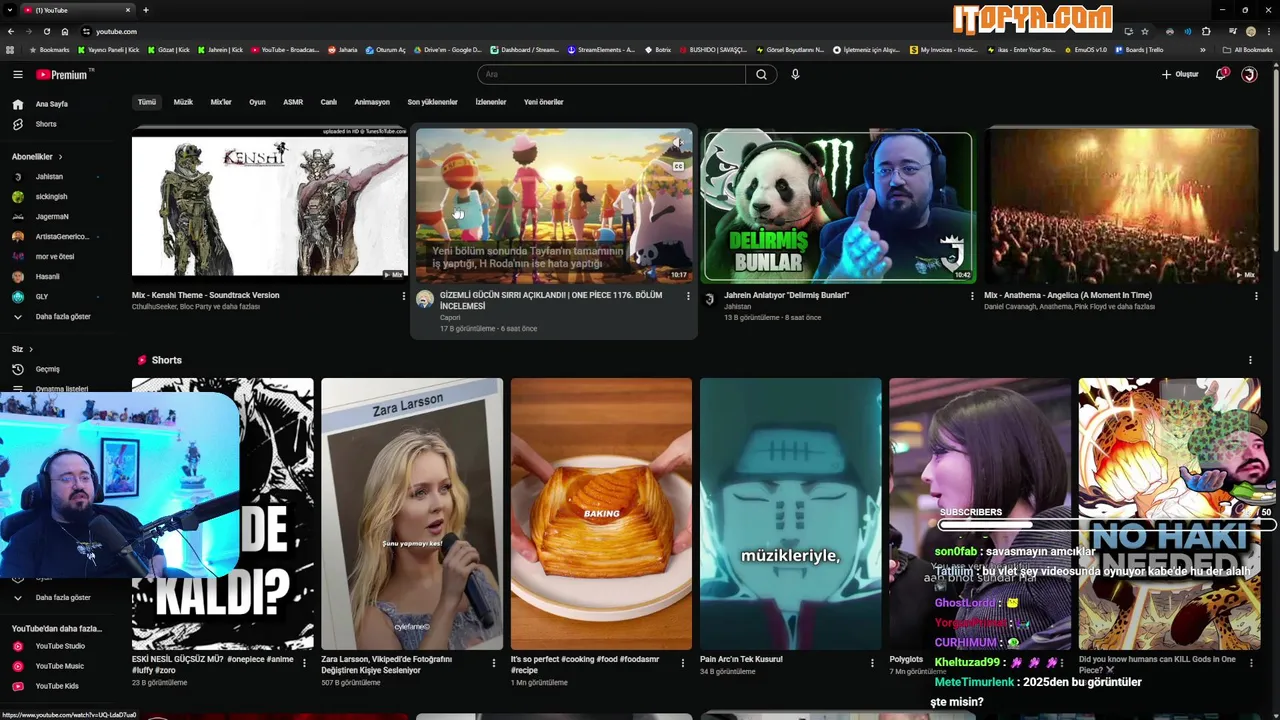This screenshot has width=1280, height=720.
Task: Expand the Siz section chevron
Action: coord(31,349)
